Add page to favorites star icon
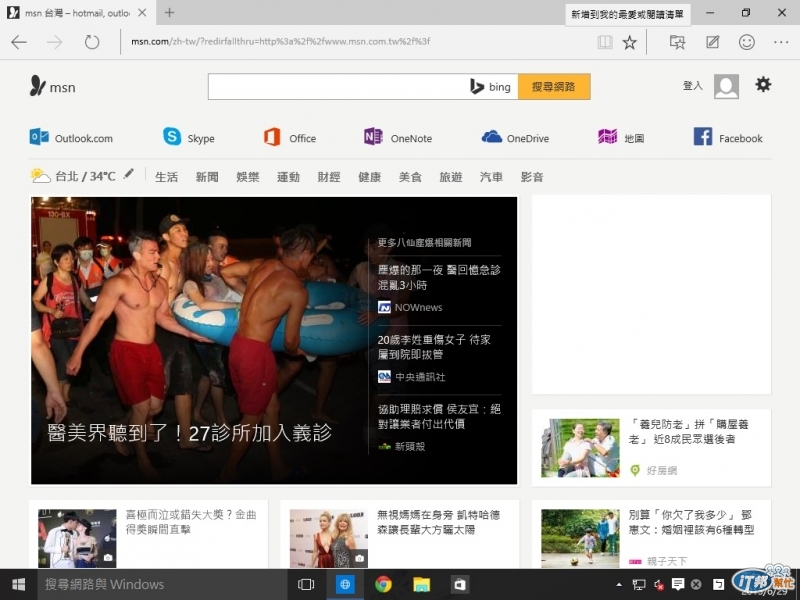Viewport: 800px width, 600px height. tap(630, 42)
